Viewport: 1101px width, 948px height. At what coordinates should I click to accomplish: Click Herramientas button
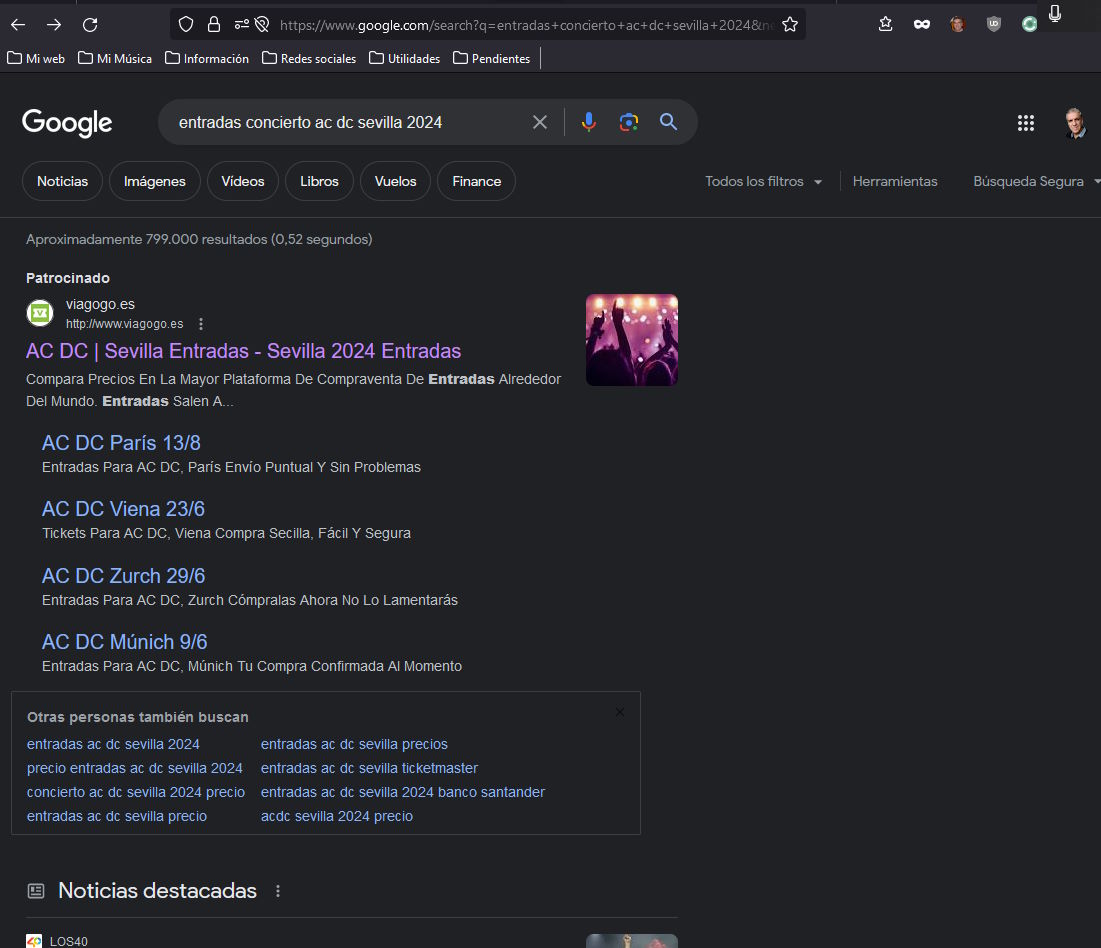895,182
